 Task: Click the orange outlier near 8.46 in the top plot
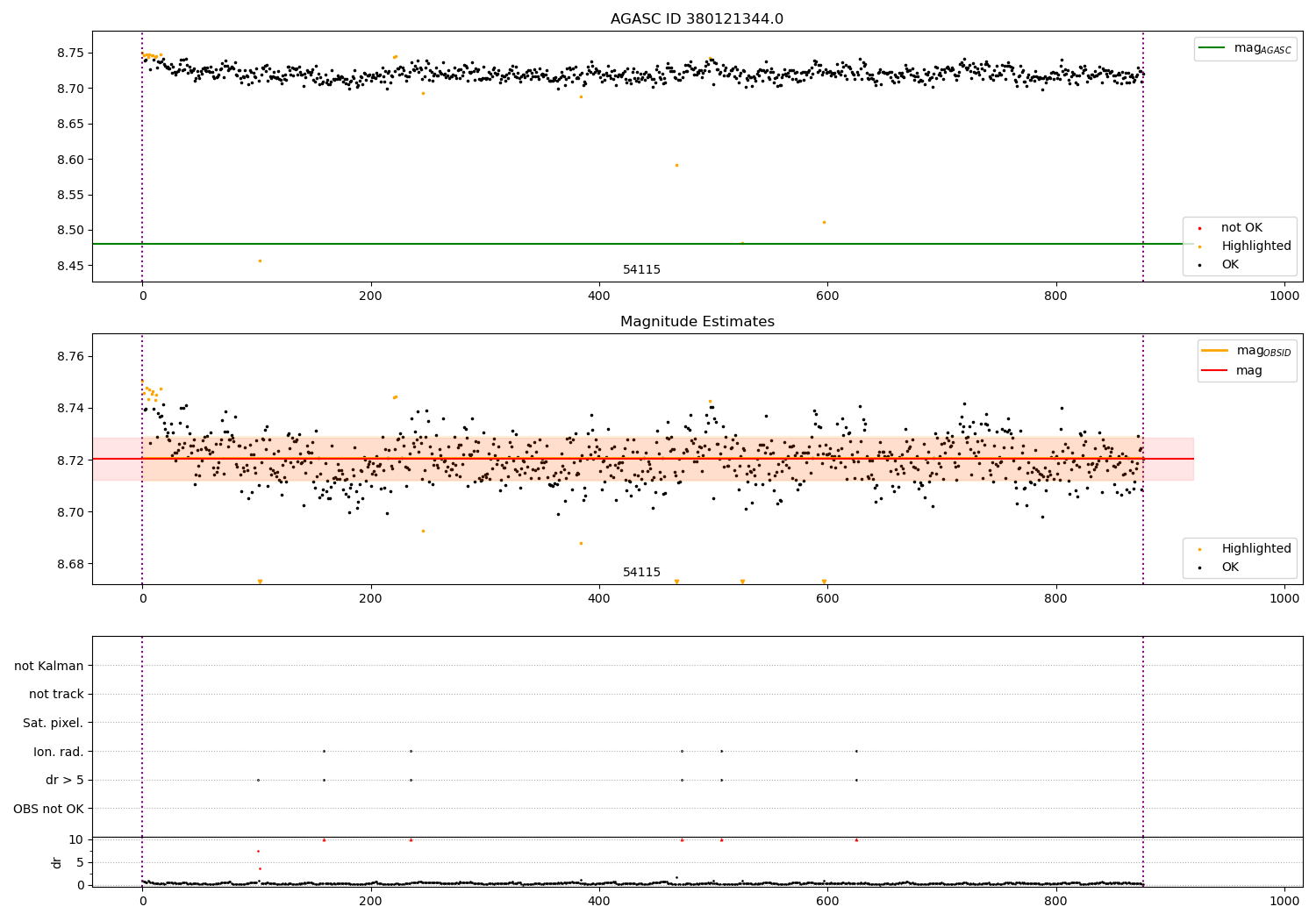coord(260,261)
